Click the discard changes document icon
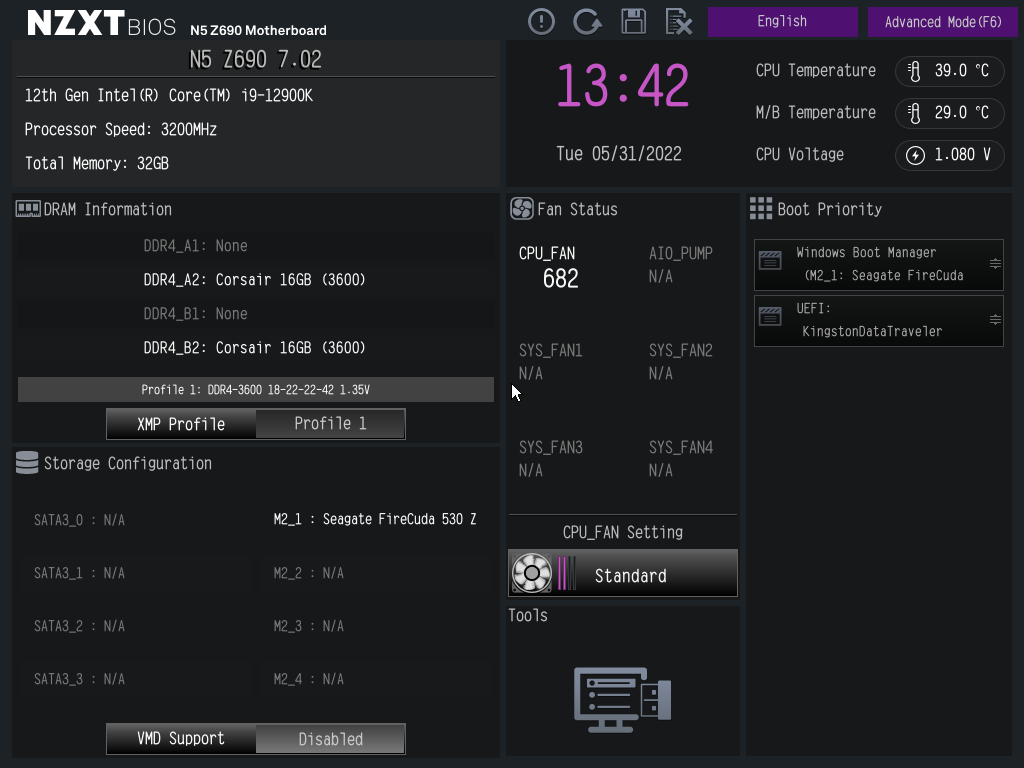Screen dimensions: 1024x768 (679, 22)
